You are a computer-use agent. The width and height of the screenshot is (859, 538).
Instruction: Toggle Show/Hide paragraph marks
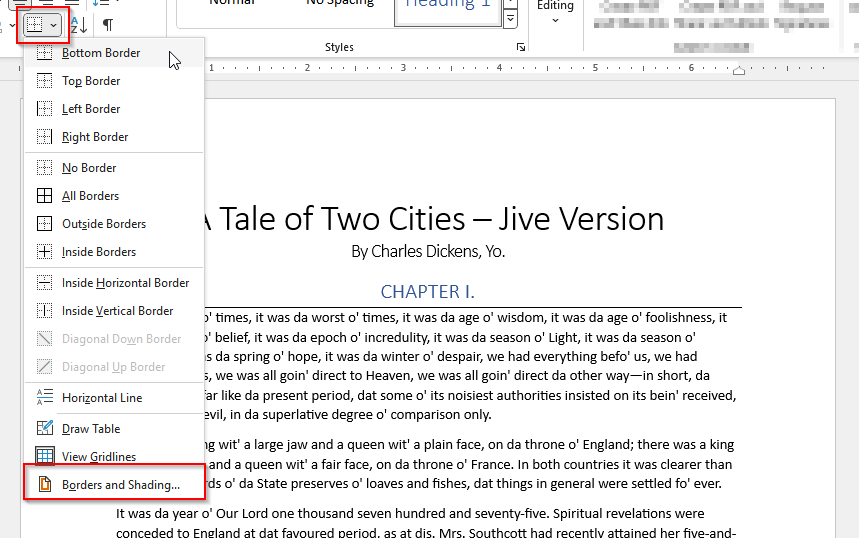click(x=108, y=24)
